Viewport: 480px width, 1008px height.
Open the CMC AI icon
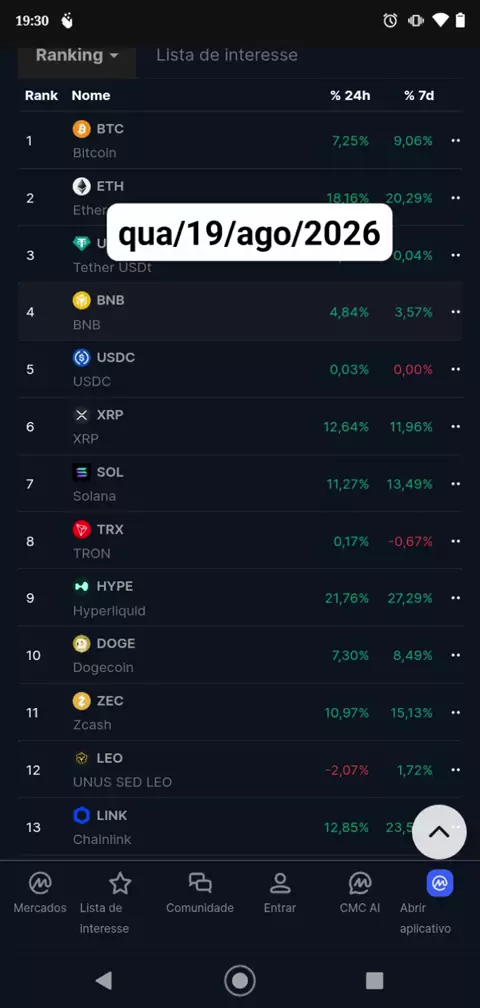pyautogui.click(x=360, y=883)
